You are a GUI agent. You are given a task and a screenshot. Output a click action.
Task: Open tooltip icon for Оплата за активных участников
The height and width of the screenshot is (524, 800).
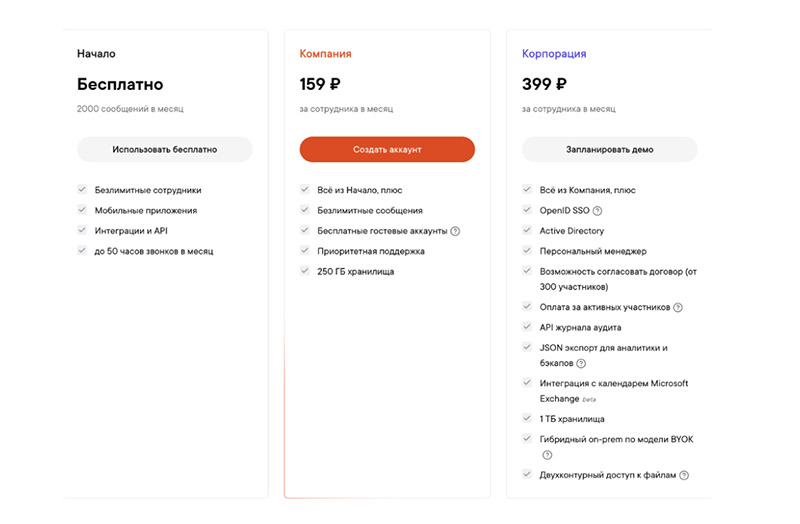(x=678, y=308)
